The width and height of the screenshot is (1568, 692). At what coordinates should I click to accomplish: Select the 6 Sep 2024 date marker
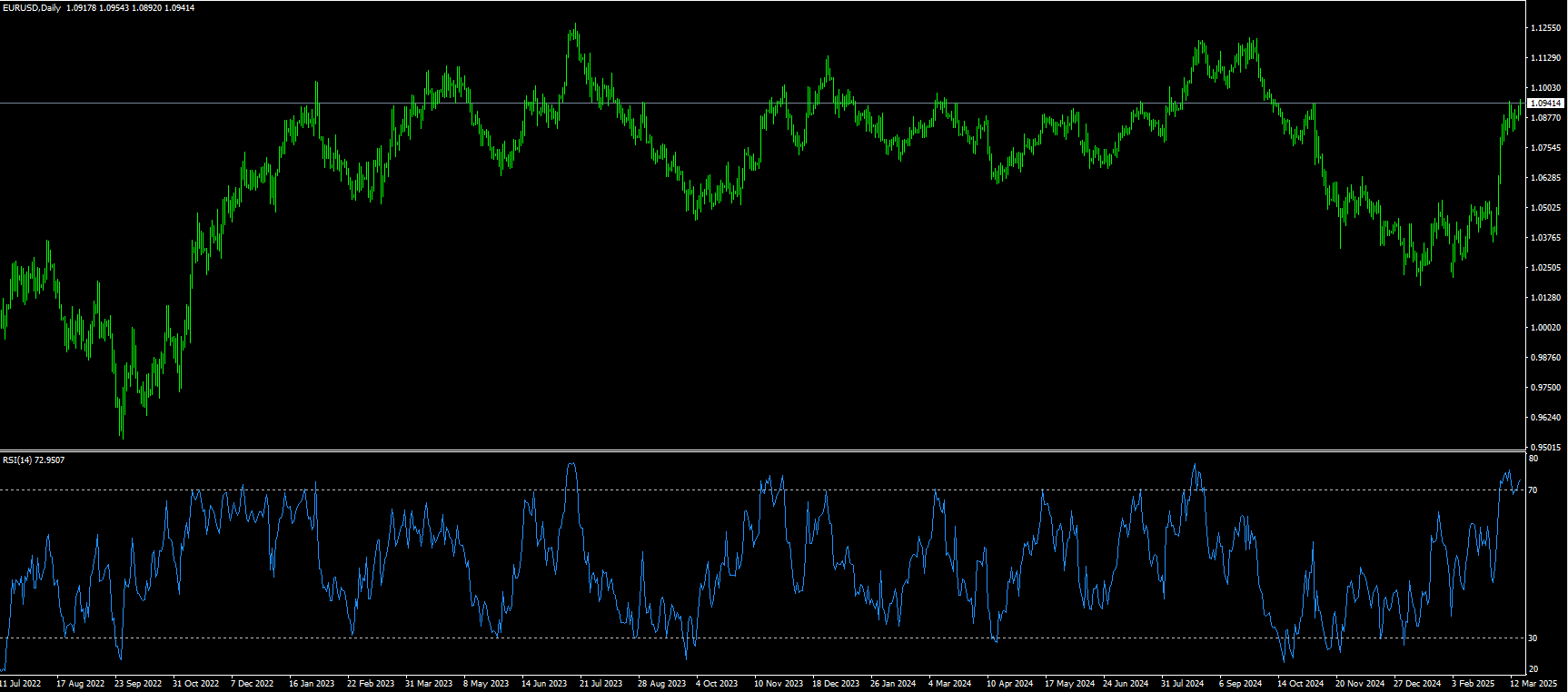[1240, 684]
